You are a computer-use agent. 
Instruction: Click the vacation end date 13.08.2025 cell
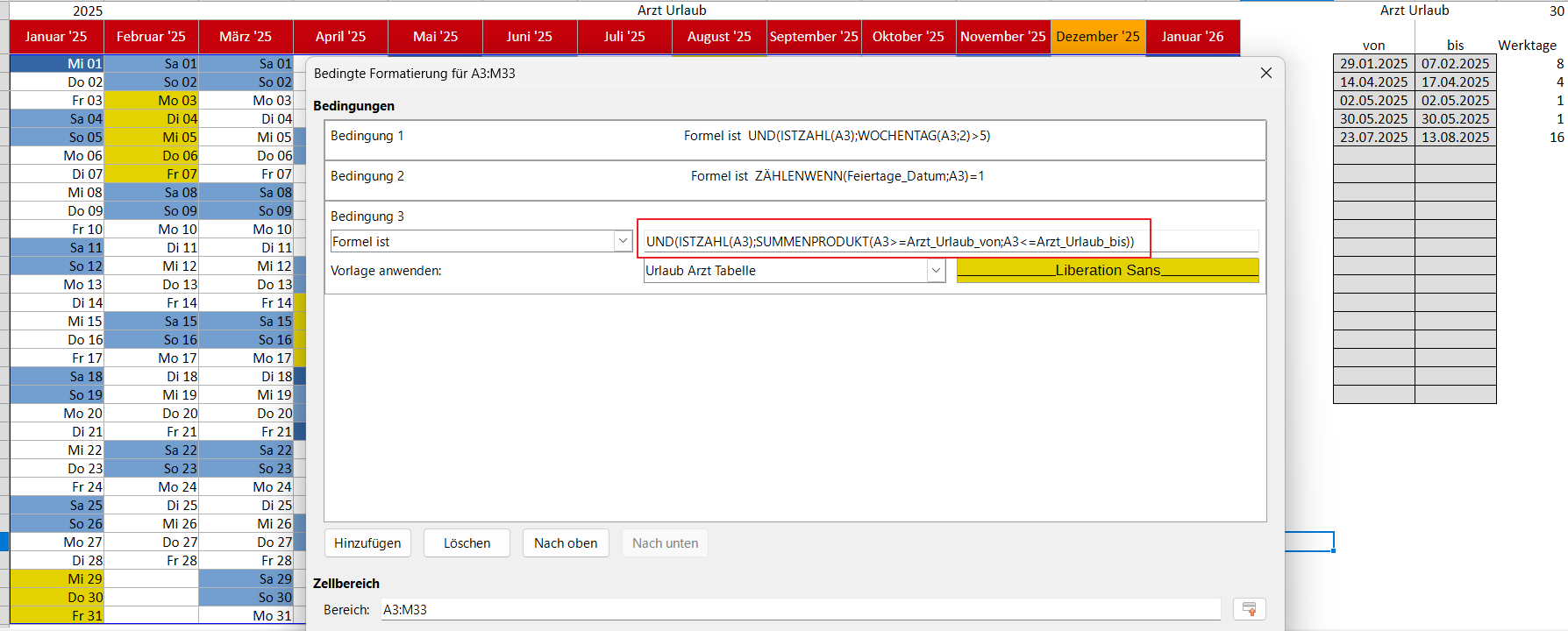[1455, 138]
